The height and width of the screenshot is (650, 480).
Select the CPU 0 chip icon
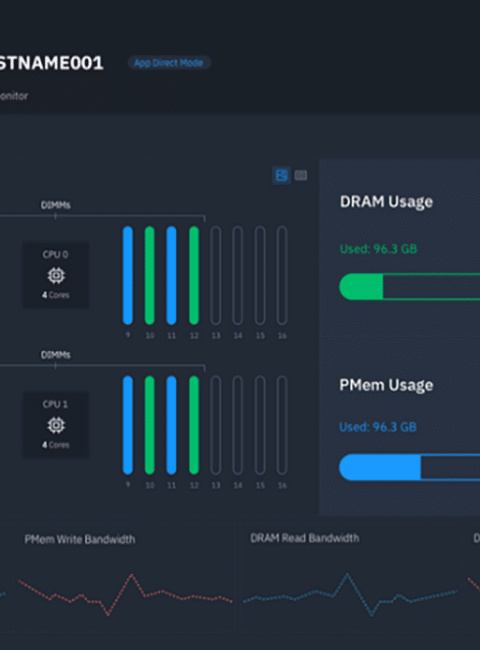click(x=56, y=276)
